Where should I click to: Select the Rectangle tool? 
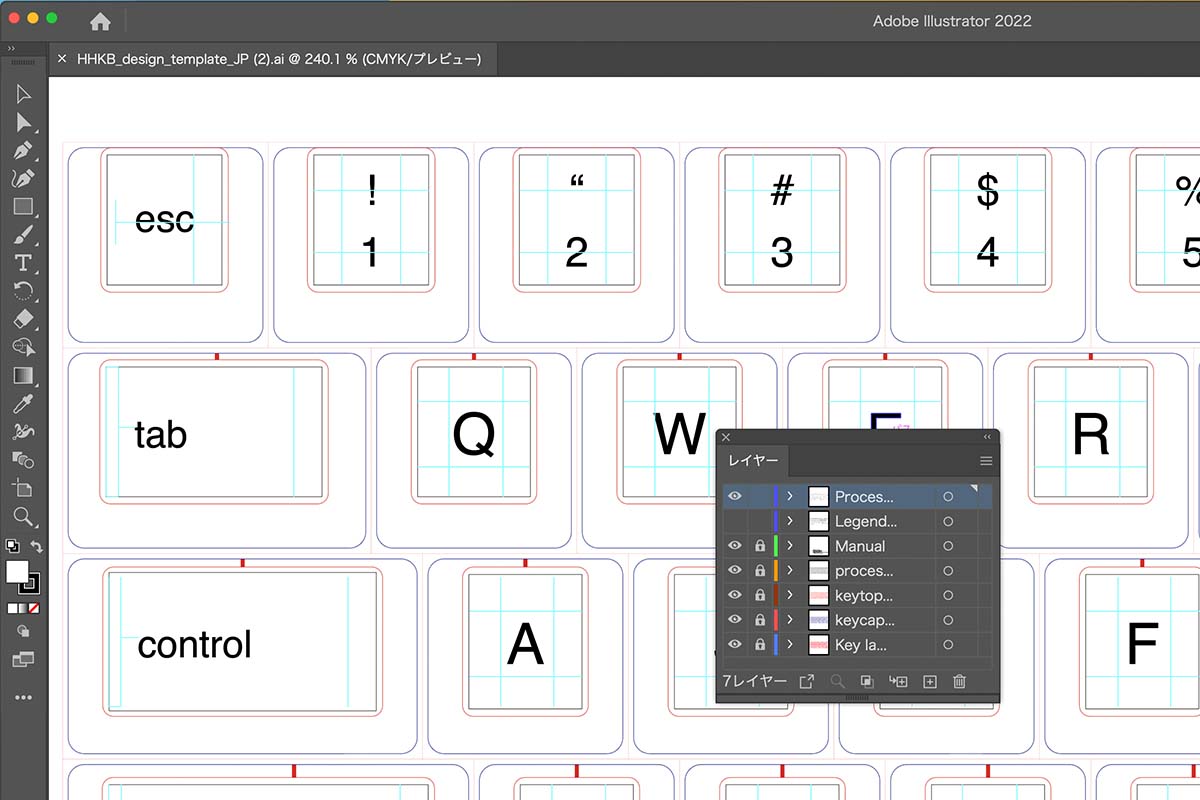pos(23,207)
